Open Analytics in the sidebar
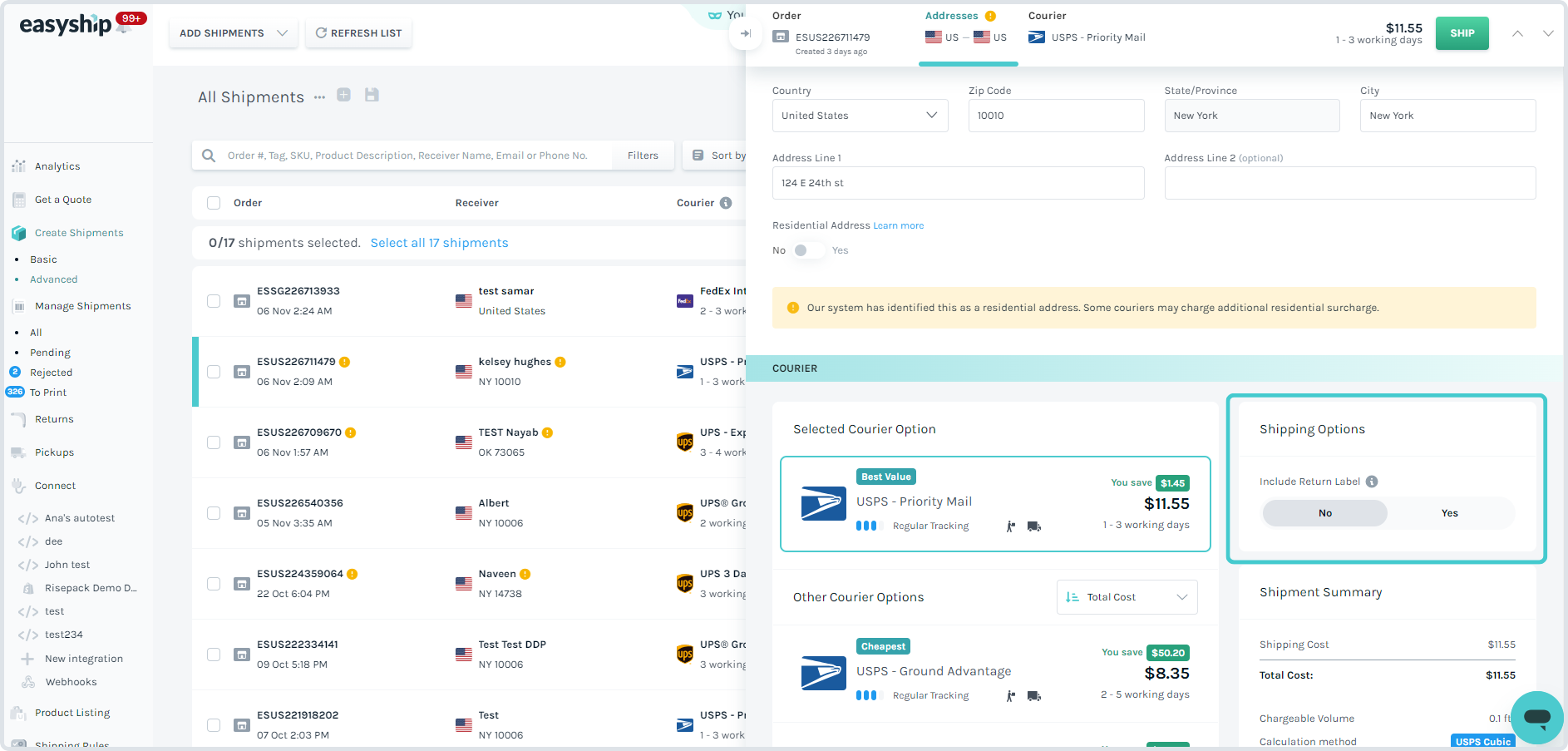 (57, 166)
